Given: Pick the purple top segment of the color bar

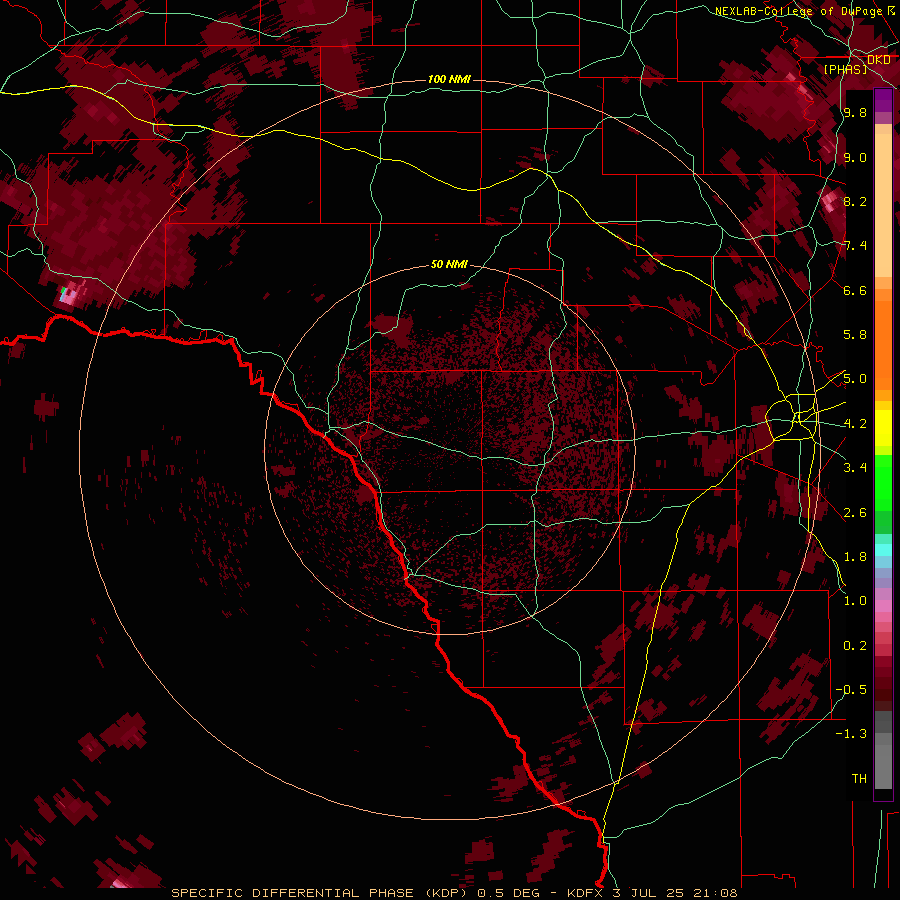Looking at the screenshot, I should (x=883, y=100).
